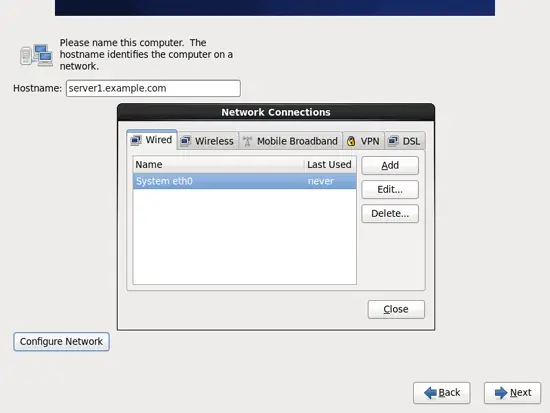Click the computers network icon beside hostname text
This screenshot has width=550, height=413.
coord(36,55)
